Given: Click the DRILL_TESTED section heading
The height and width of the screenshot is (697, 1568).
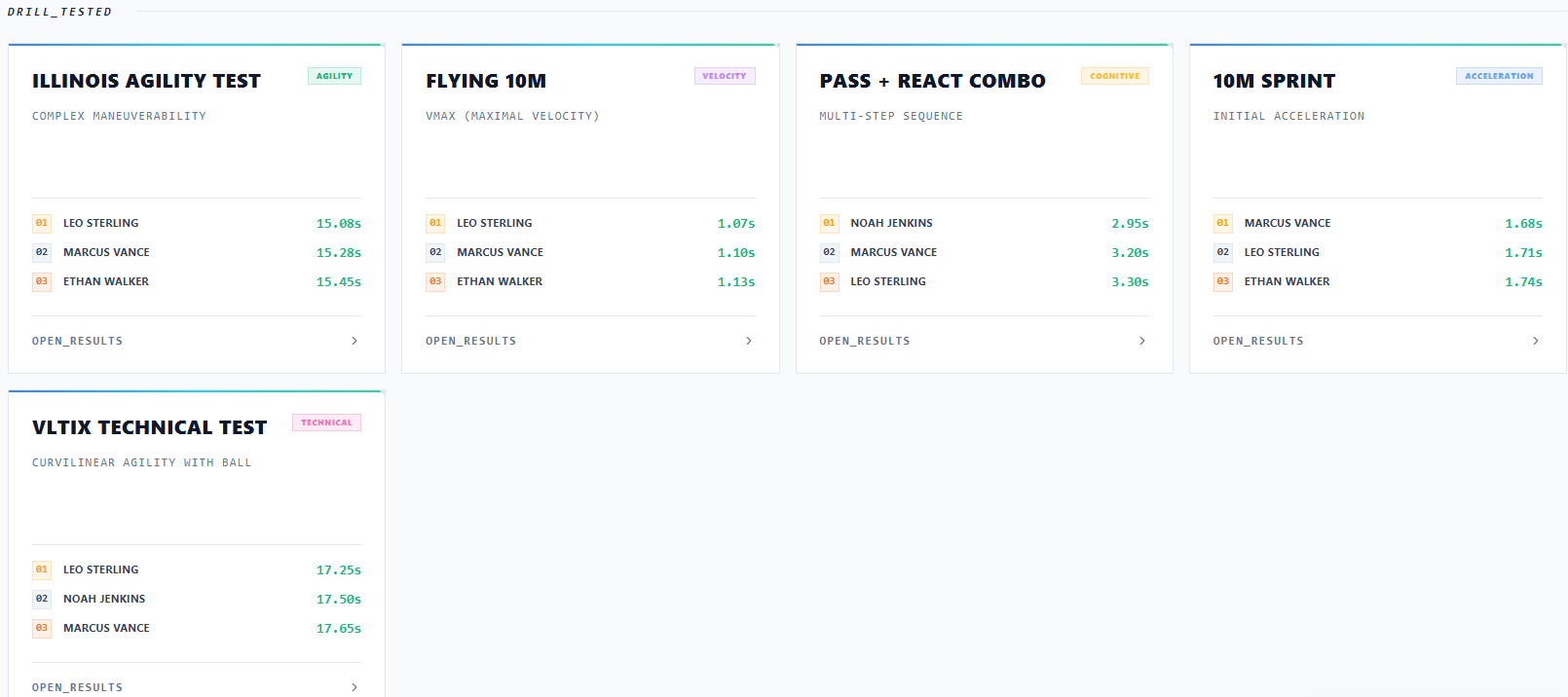Looking at the screenshot, I should point(59,12).
